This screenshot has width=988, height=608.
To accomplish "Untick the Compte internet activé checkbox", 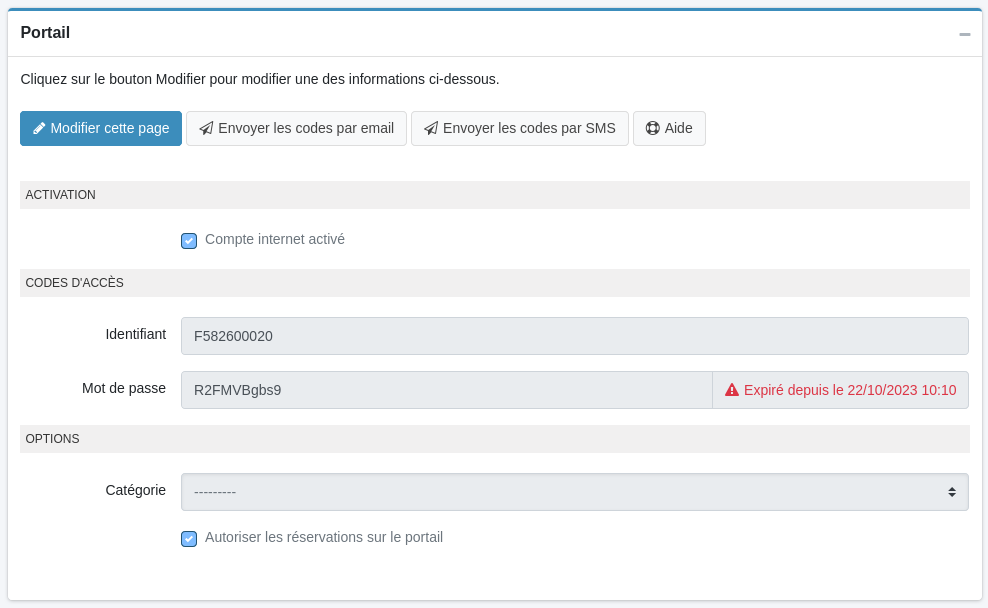I will pyautogui.click(x=189, y=241).
